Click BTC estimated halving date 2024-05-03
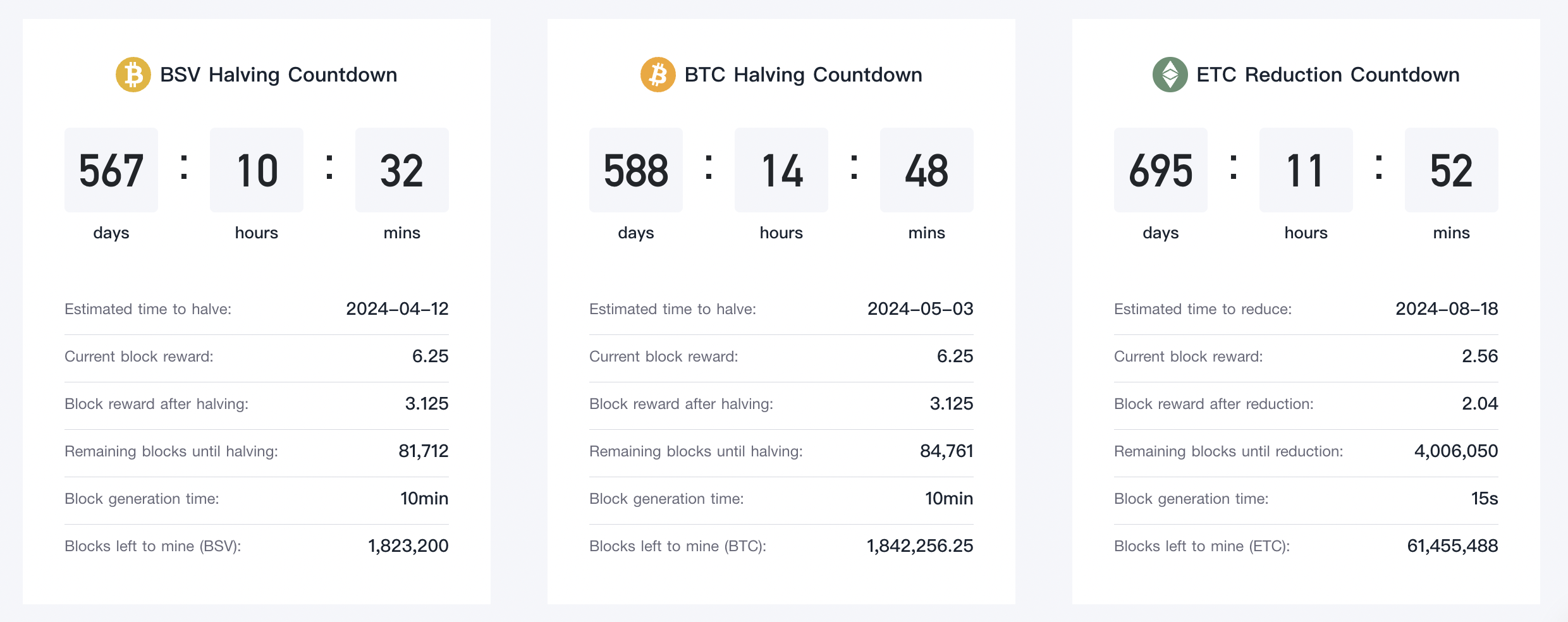Screen dimensions: 1568x622 [920, 308]
